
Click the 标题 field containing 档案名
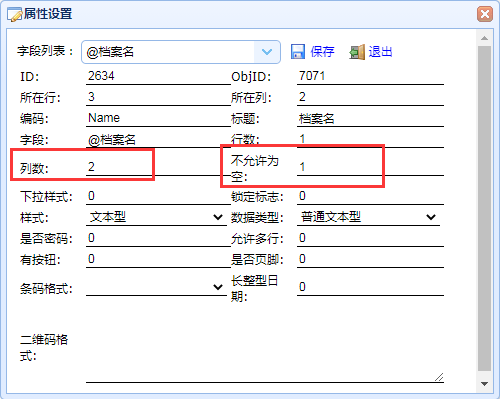click(x=370, y=118)
